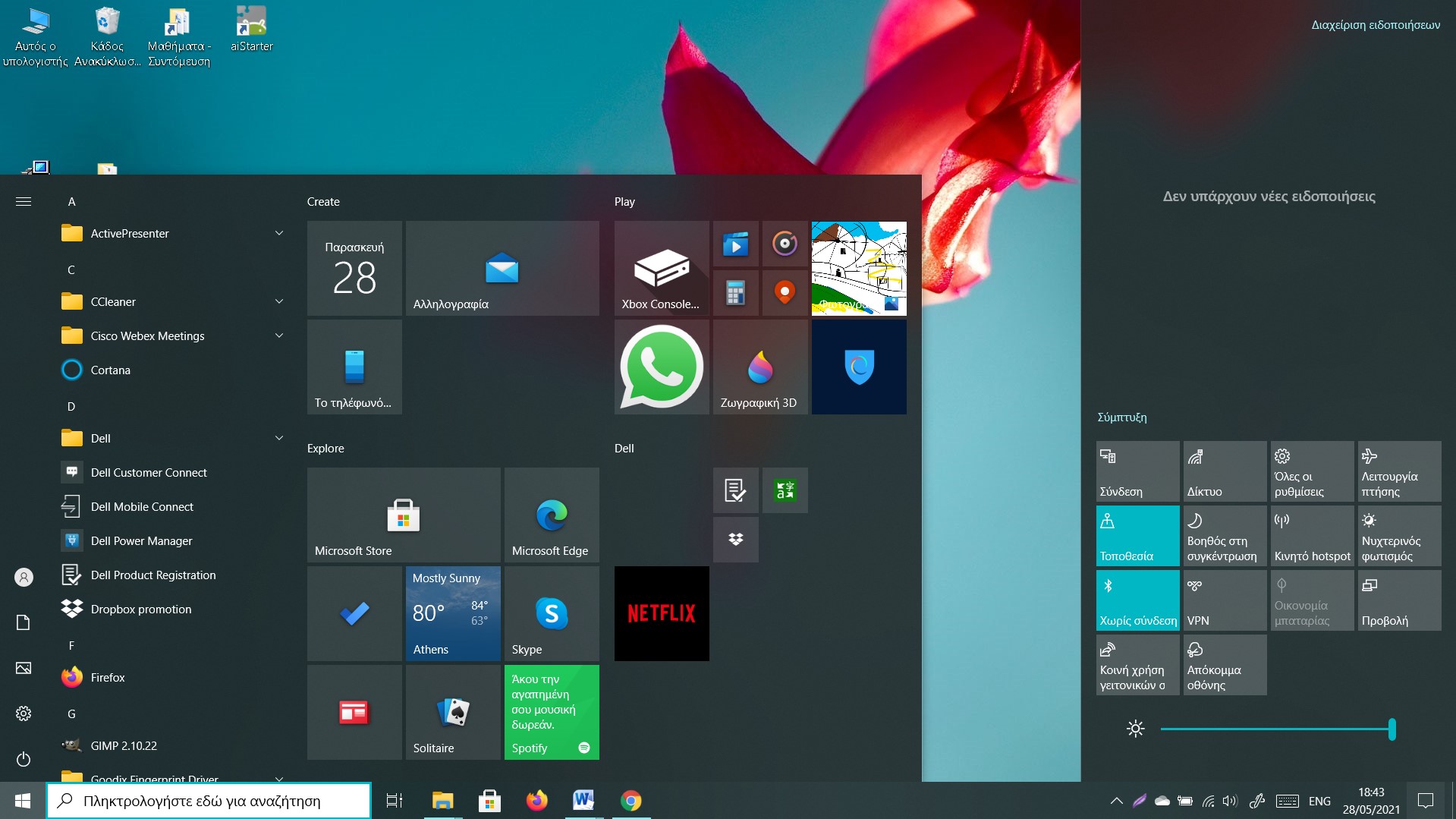Open the Skype tile
Screen dimensions: 1456x819
pyautogui.click(x=552, y=613)
